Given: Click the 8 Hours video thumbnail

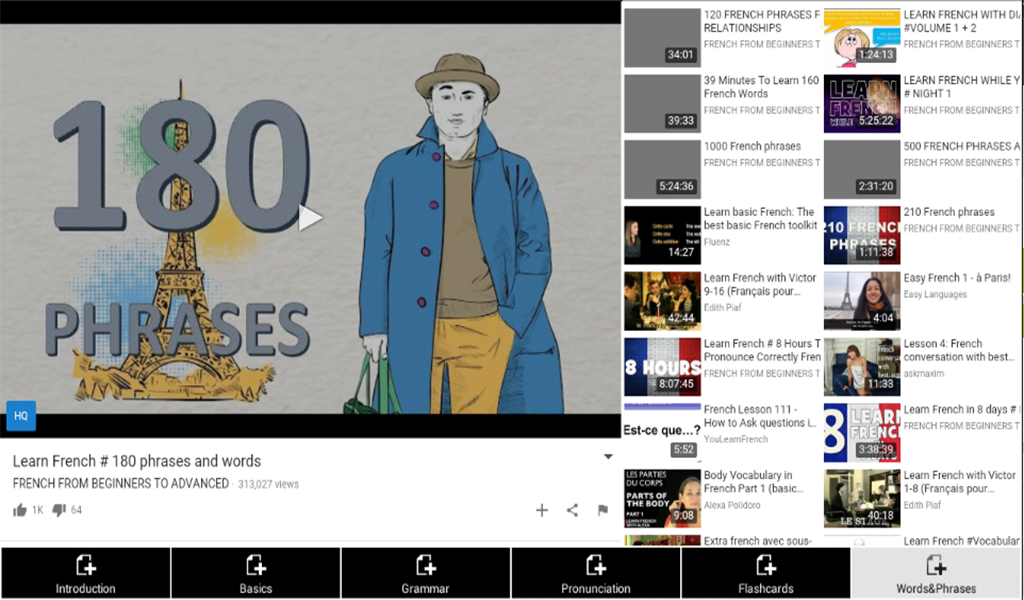Looking at the screenshot, I should click(x=662, y=367).
